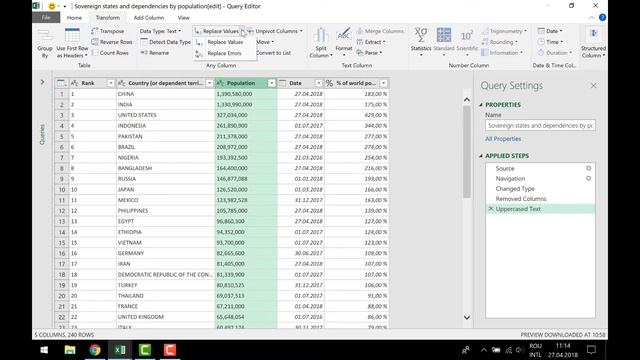Open the Unpivot Columns dropdown
The image size is (640, 360).
pos(275,31)
